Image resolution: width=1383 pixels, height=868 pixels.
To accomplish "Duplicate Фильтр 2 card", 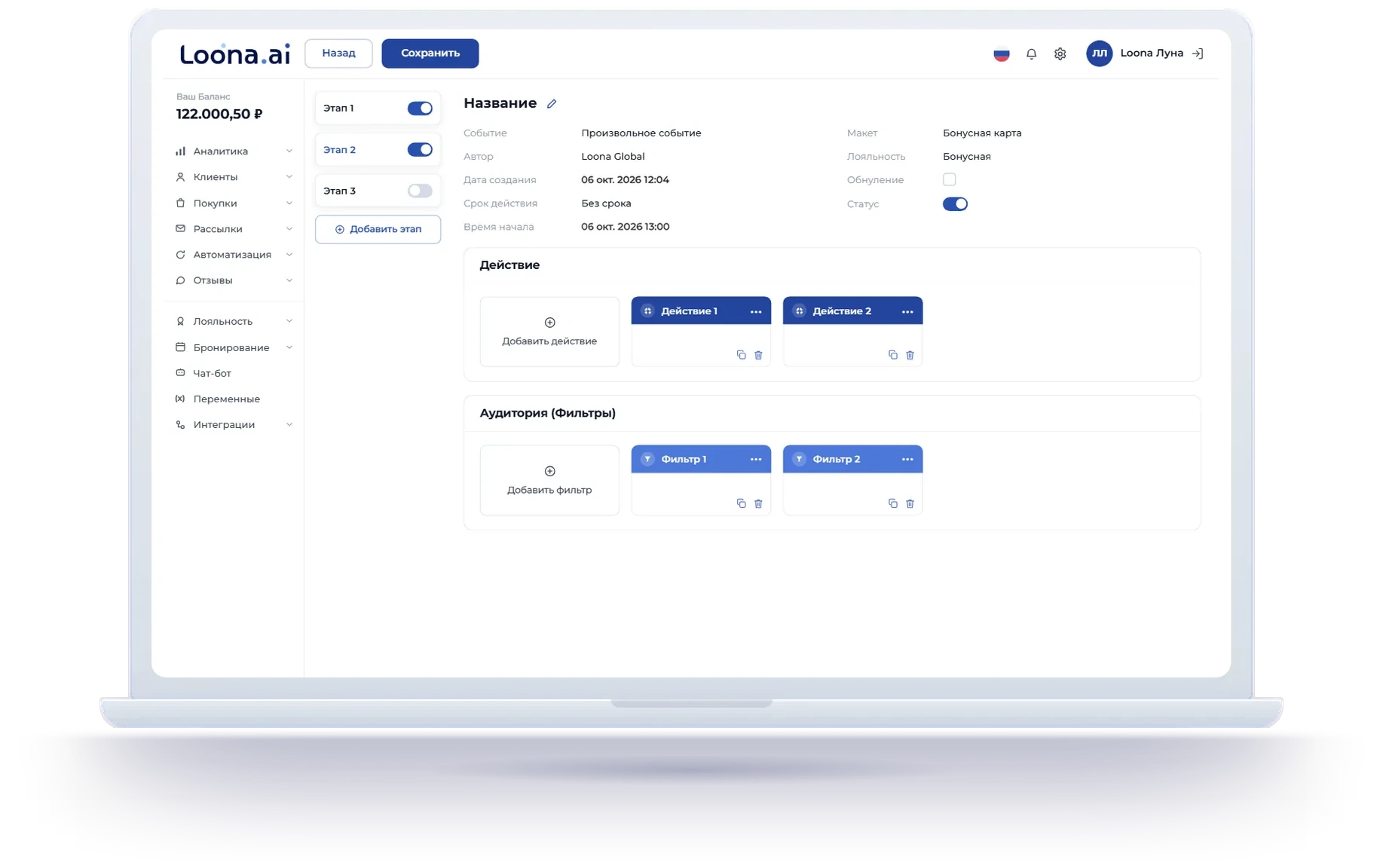I will [892, 503].
